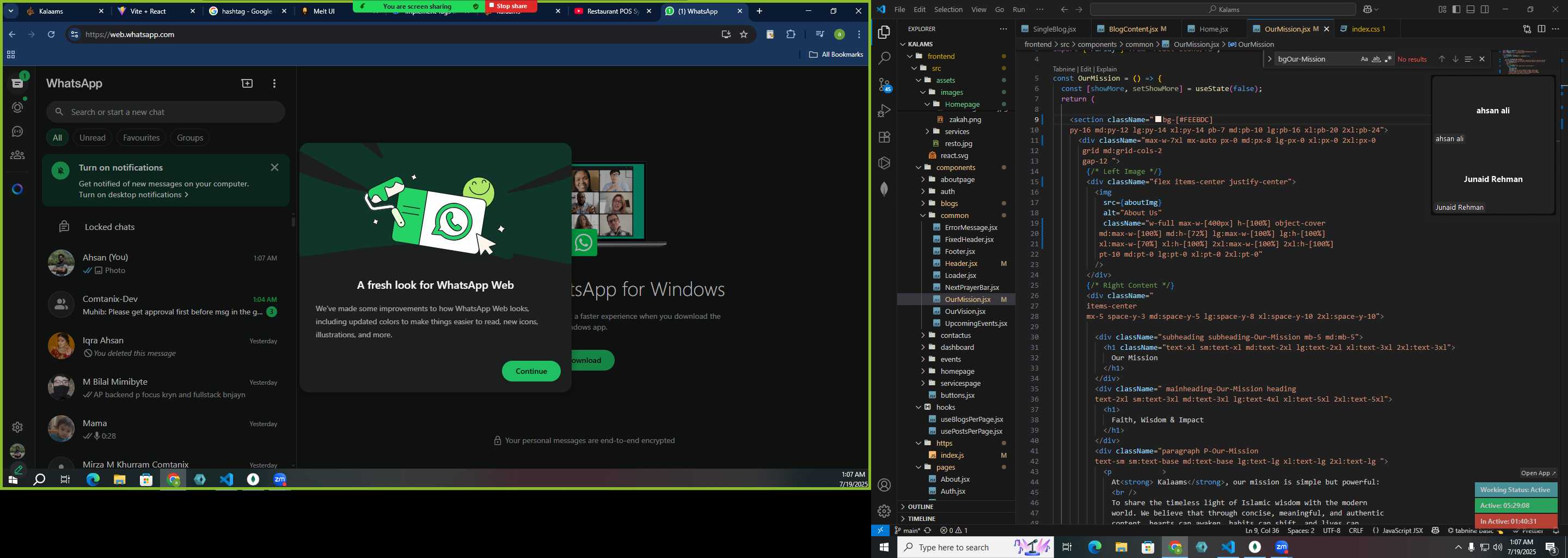Split the editor to the right
The width and height of the screenshot is (1568, 558).
[1541, 29]
